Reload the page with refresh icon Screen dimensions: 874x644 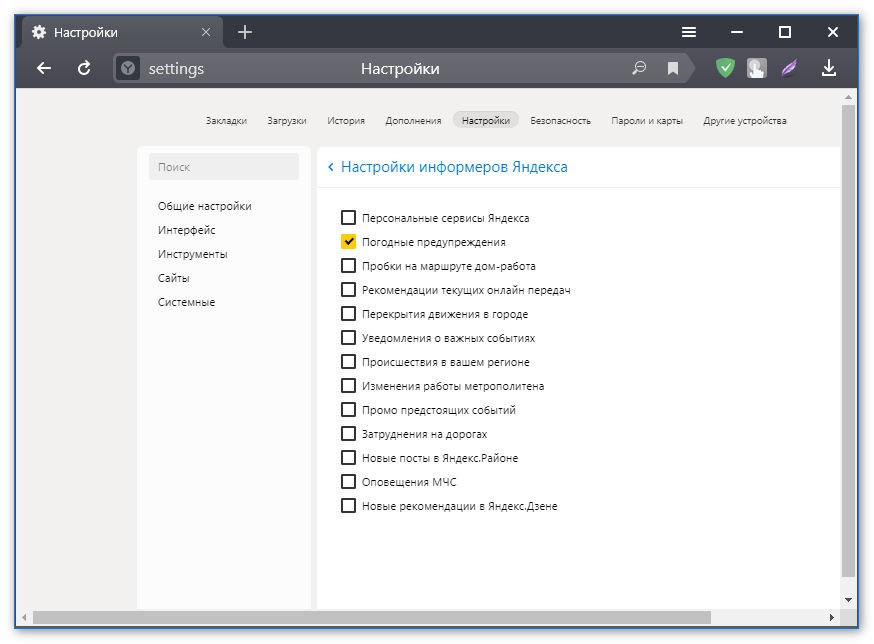tap(84, 69)
